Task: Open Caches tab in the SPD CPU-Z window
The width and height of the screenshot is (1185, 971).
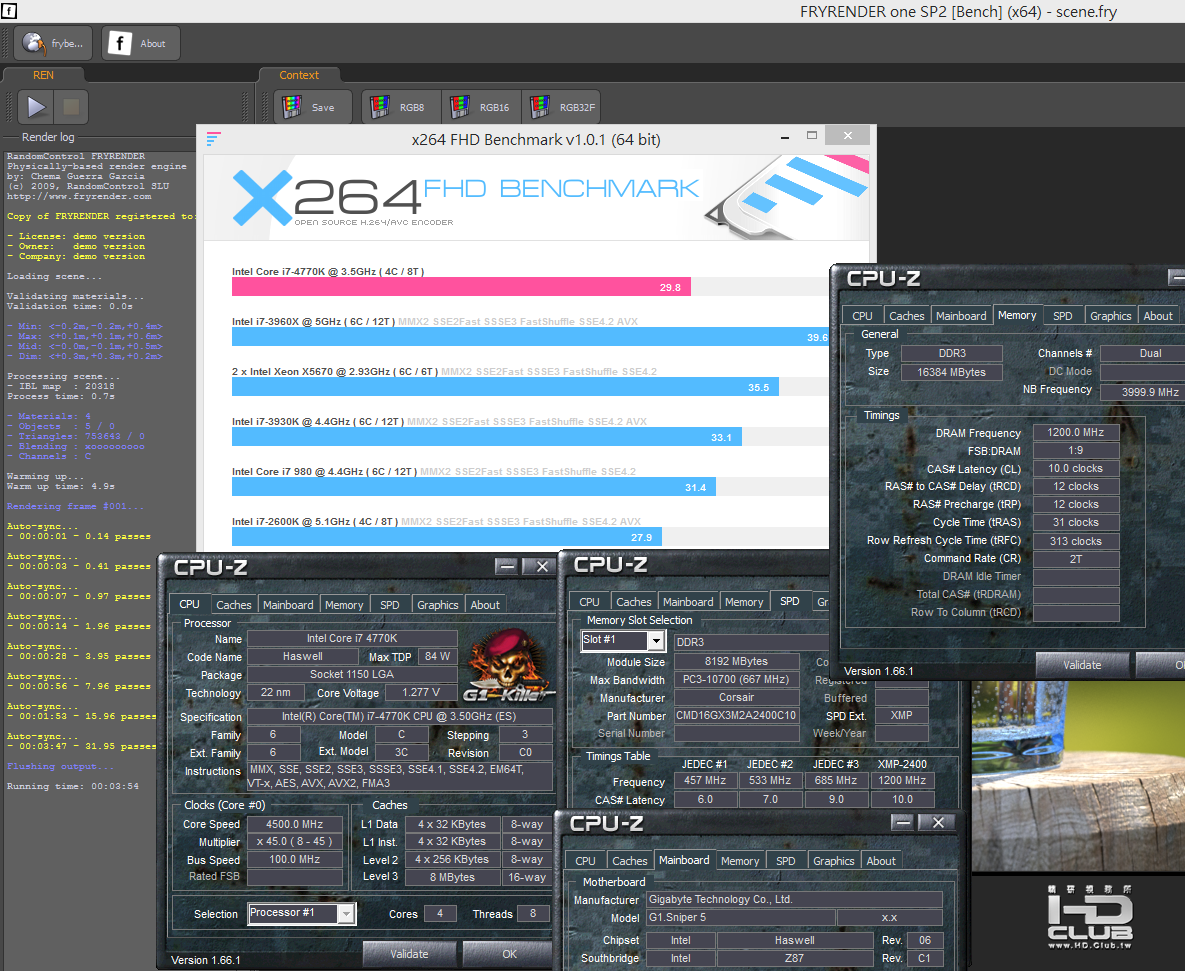Action: coord(633,601)
